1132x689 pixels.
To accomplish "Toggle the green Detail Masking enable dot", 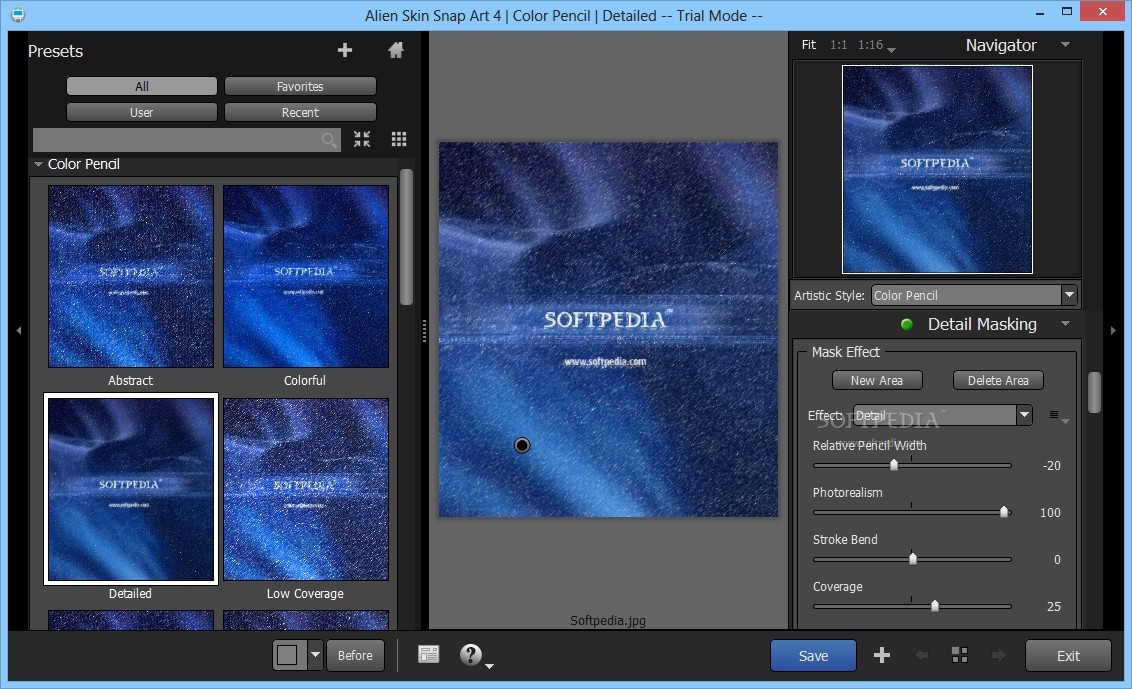I will pos(907,324).
